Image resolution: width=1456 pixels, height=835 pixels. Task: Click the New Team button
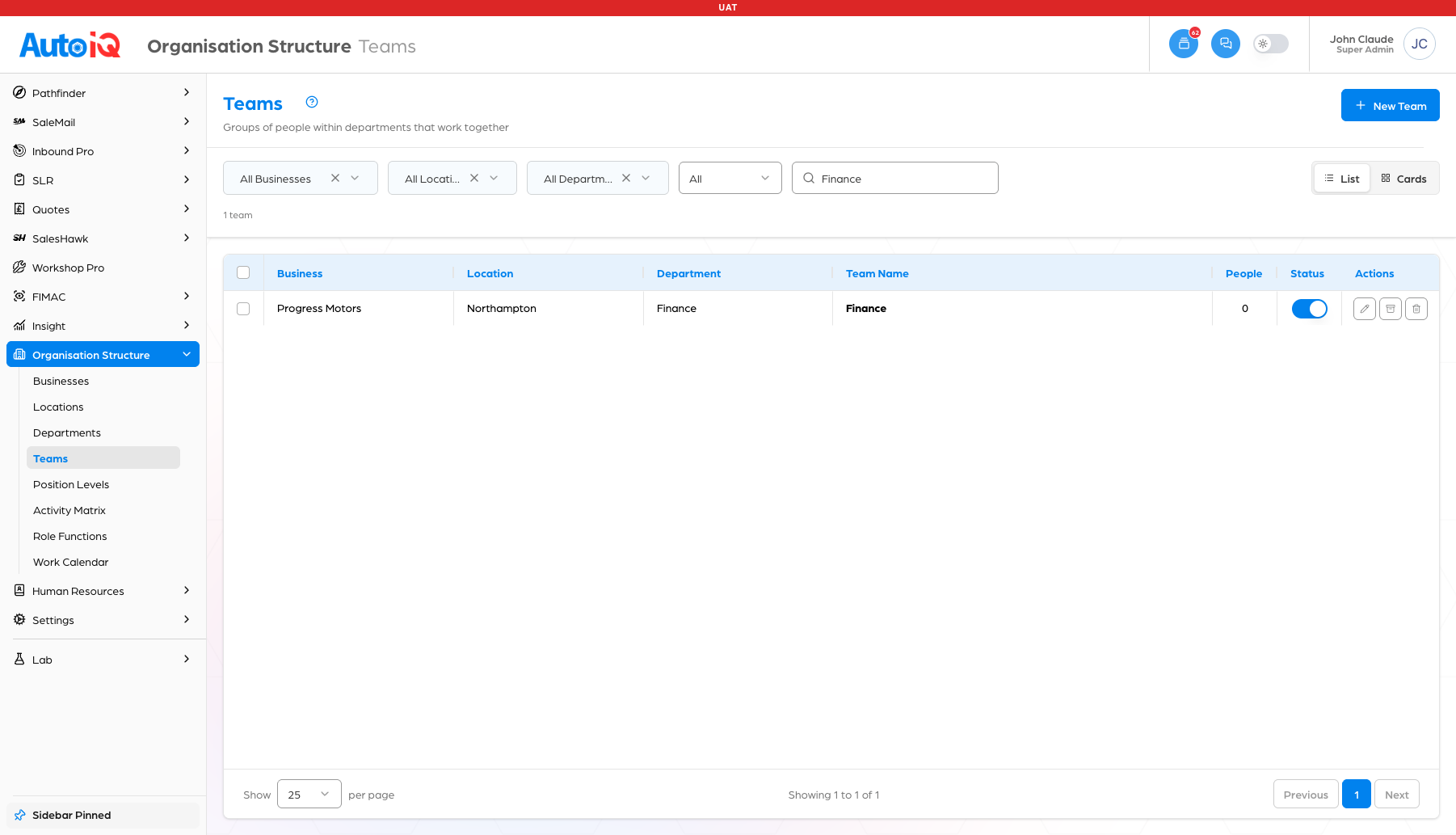pyautogui.click(x=1390, y=105)
